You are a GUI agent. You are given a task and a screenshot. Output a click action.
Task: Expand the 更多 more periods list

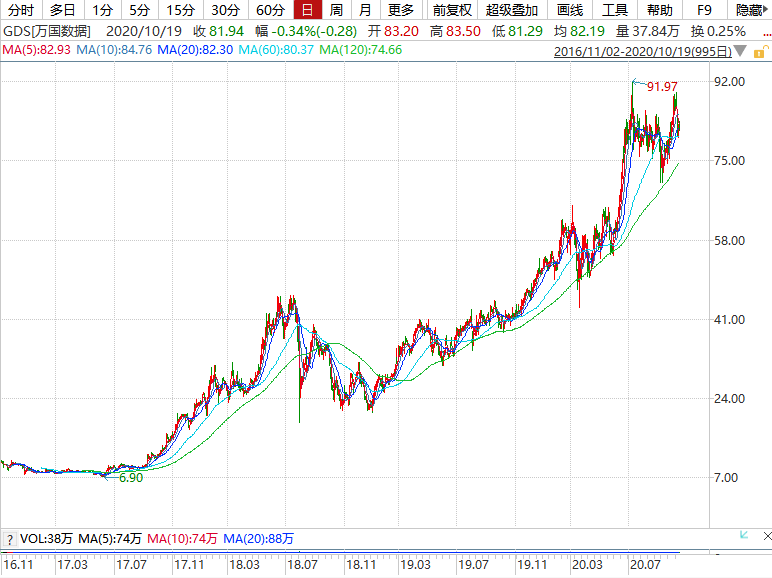[401, 10]
